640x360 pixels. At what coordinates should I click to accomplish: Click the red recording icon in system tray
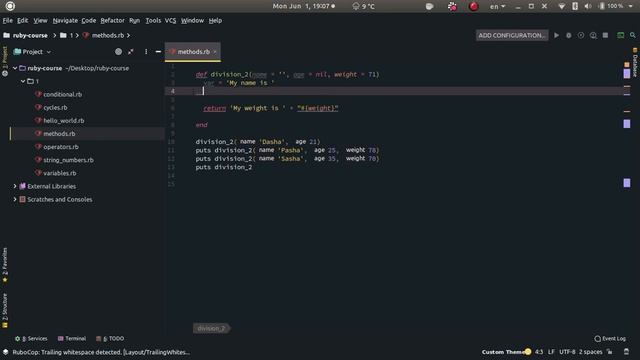coord(473,6)
